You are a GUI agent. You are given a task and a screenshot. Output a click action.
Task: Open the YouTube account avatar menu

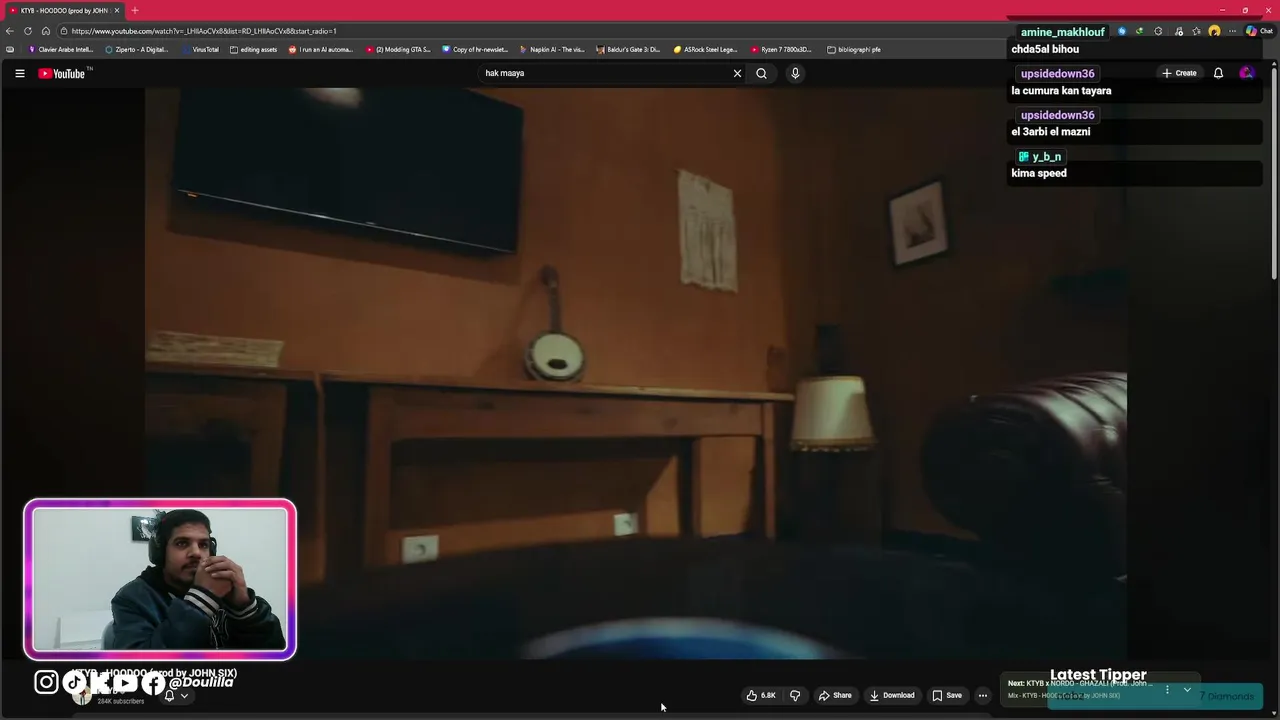coord(1246,73)
